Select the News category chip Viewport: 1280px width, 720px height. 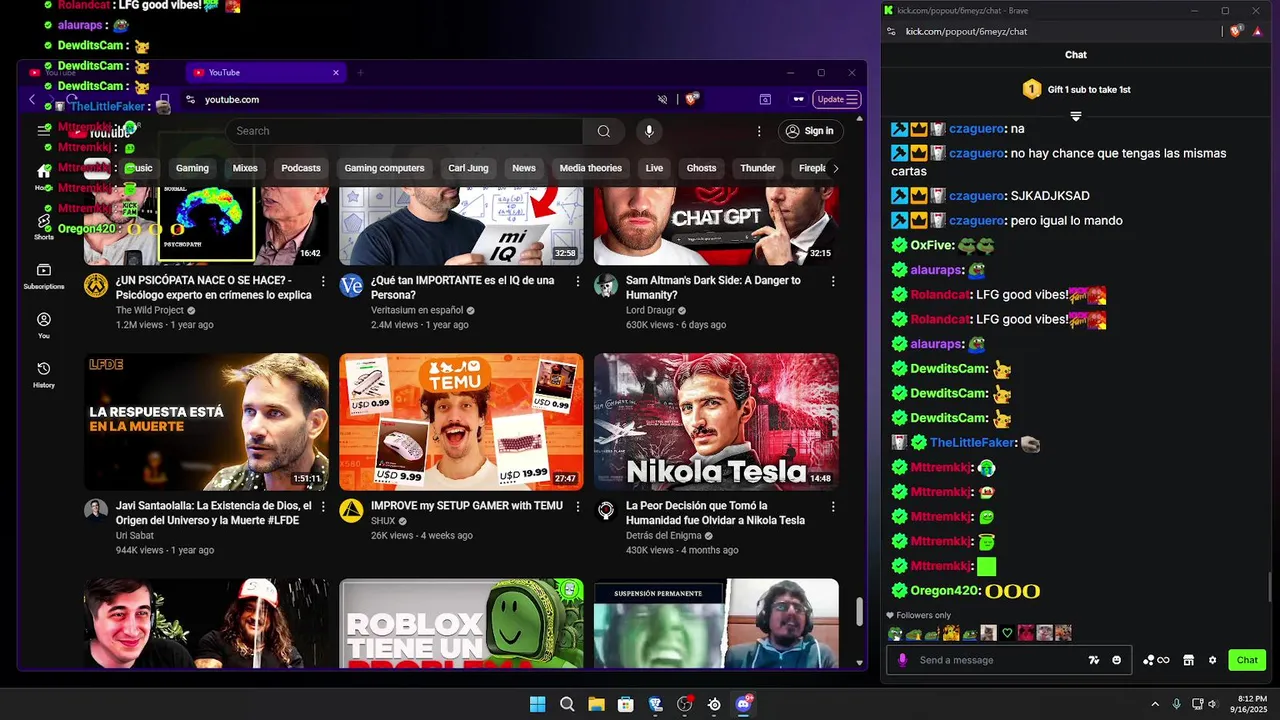[x=524, y=168]
